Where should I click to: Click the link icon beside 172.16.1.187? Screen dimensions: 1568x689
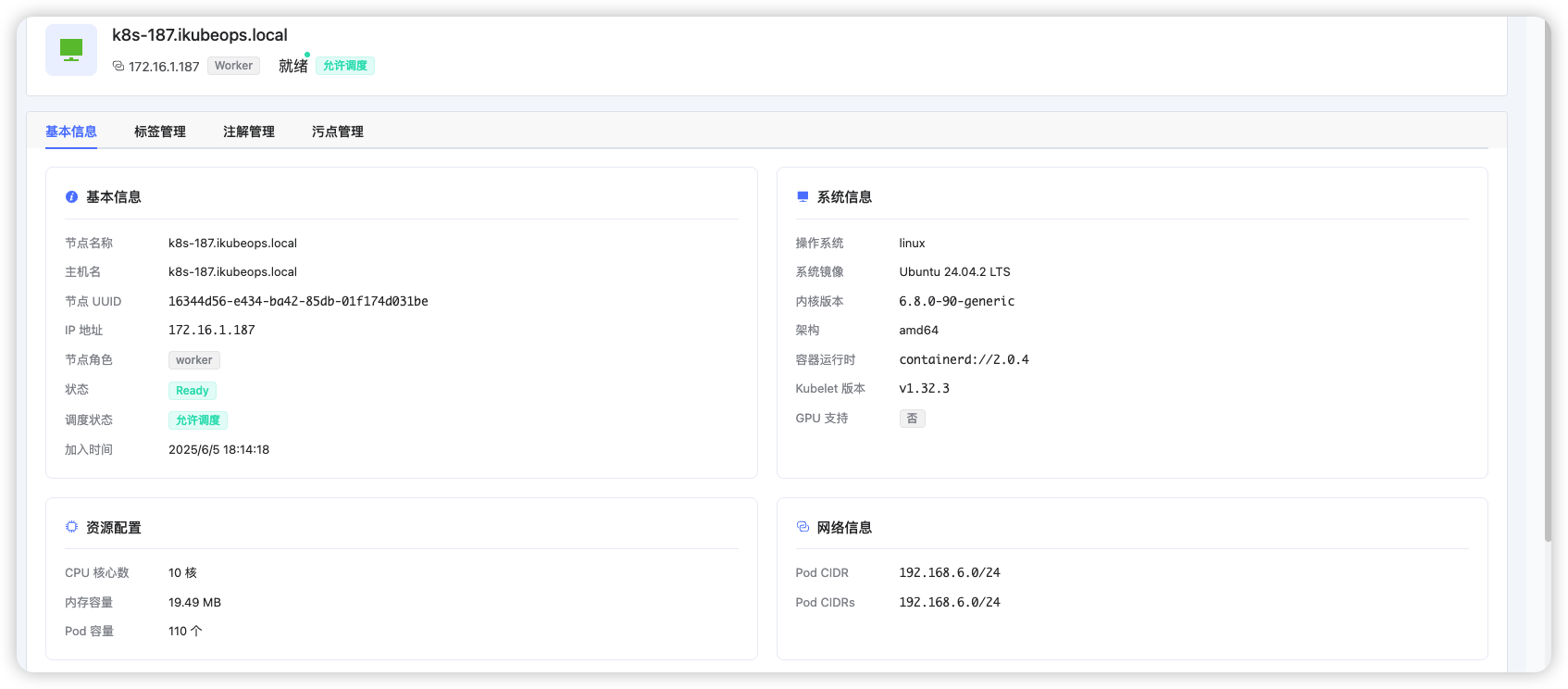click(118, 66)
